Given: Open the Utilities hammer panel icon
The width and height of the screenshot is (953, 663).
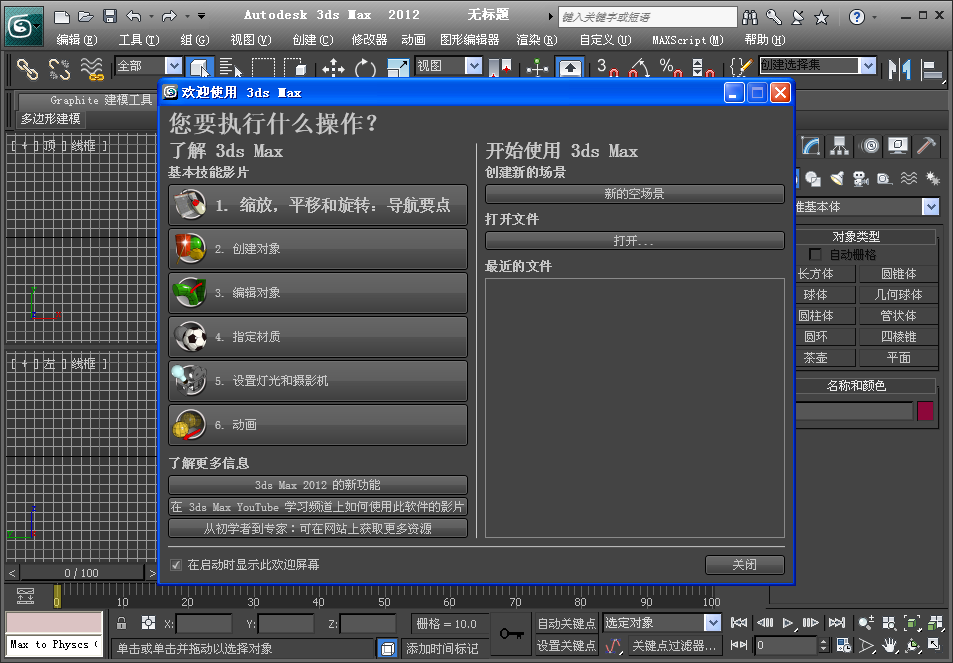Looking at the screenshot, I should tap(926, 146).
